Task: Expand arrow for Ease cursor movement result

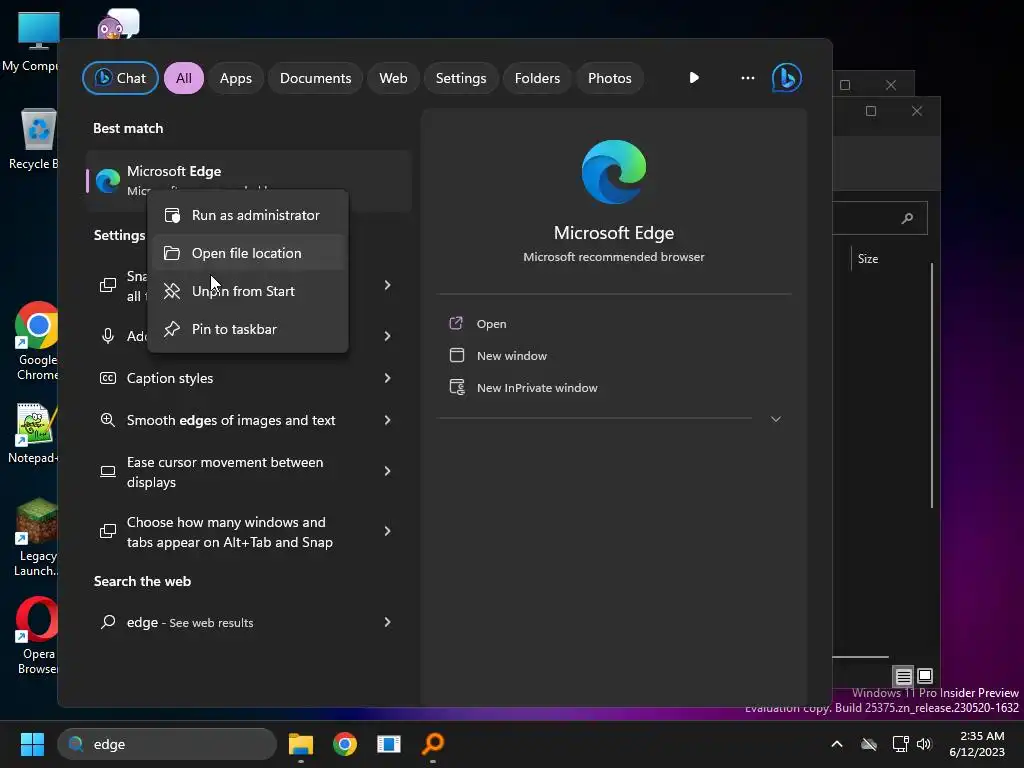Action: tap(387, 472)
